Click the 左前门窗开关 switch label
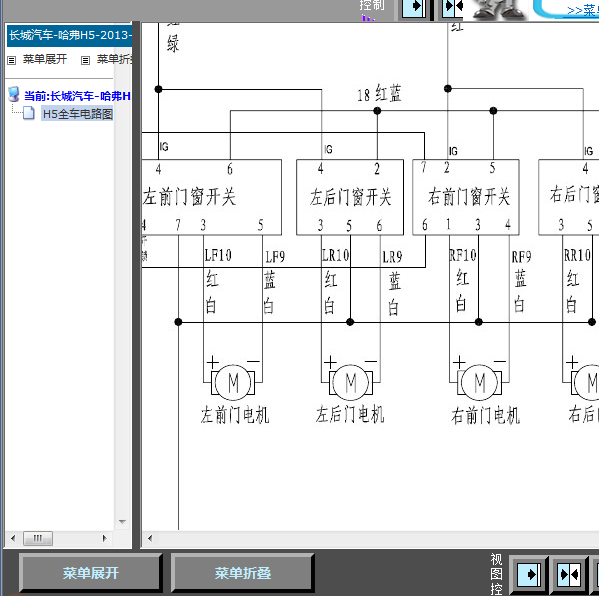599x596 pixels. pyautogui.click(x=189, y=197)
